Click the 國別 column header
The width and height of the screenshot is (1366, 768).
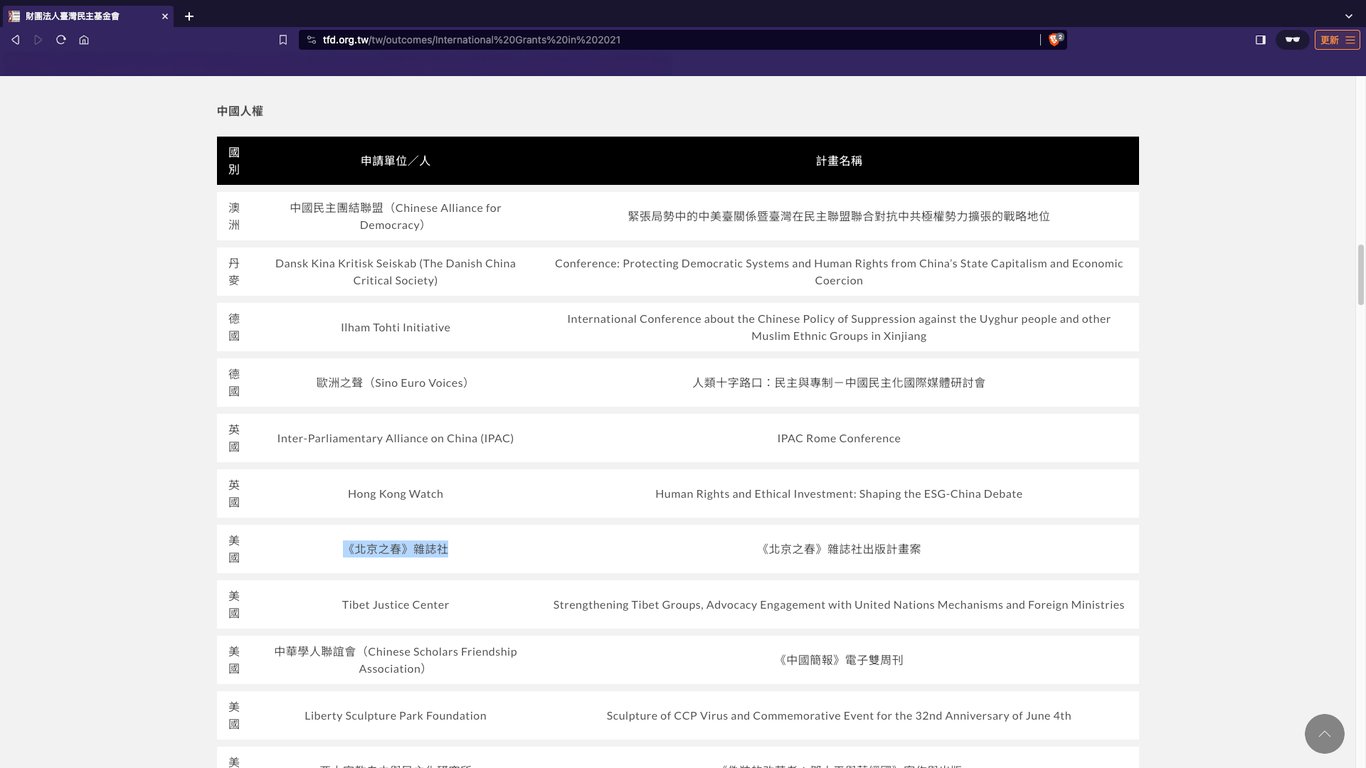(234, 161)
